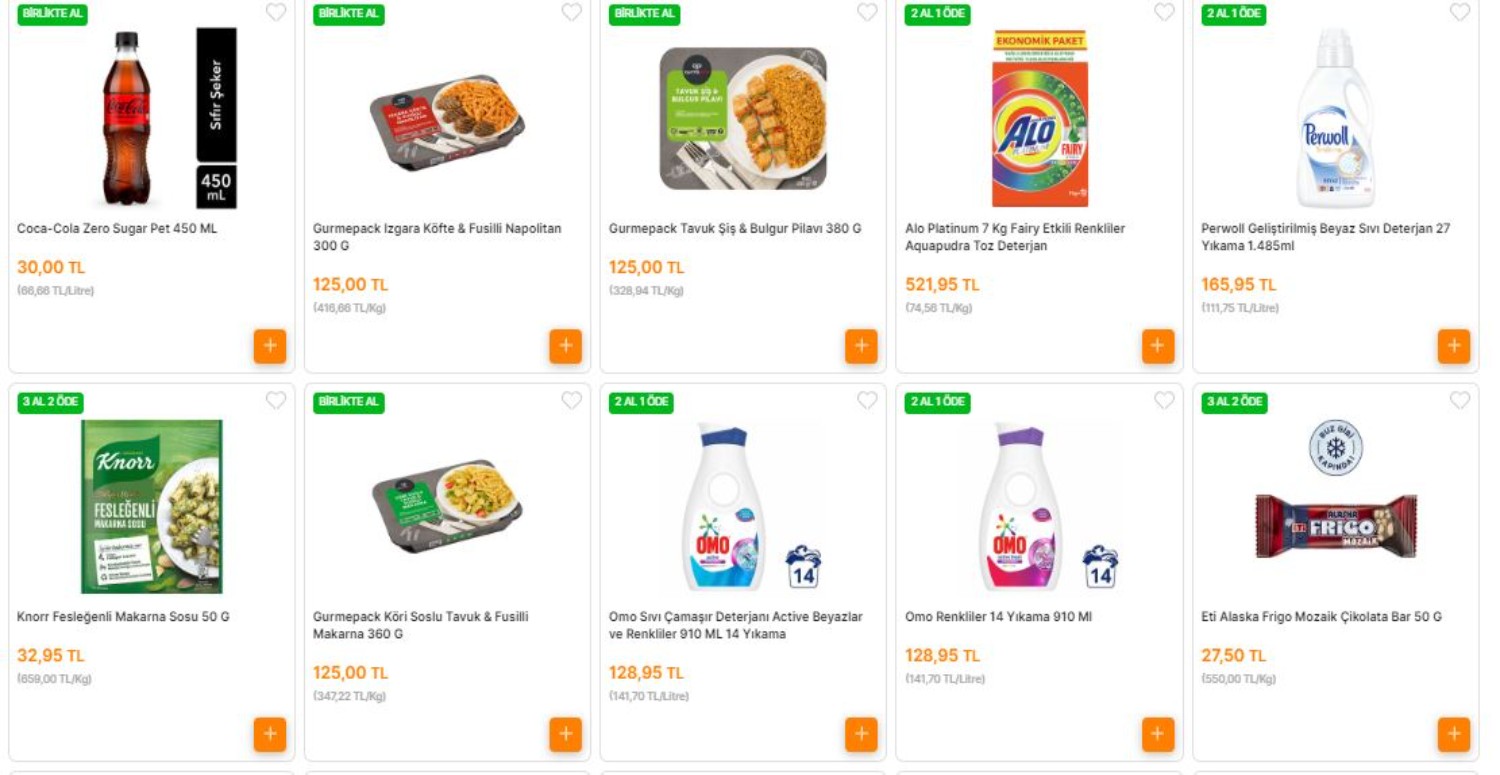This screenshot has width=1500, height=775.
Task: Favorite the Coca-Cola Zero Sugar product
Action: [x=276, y=12]
